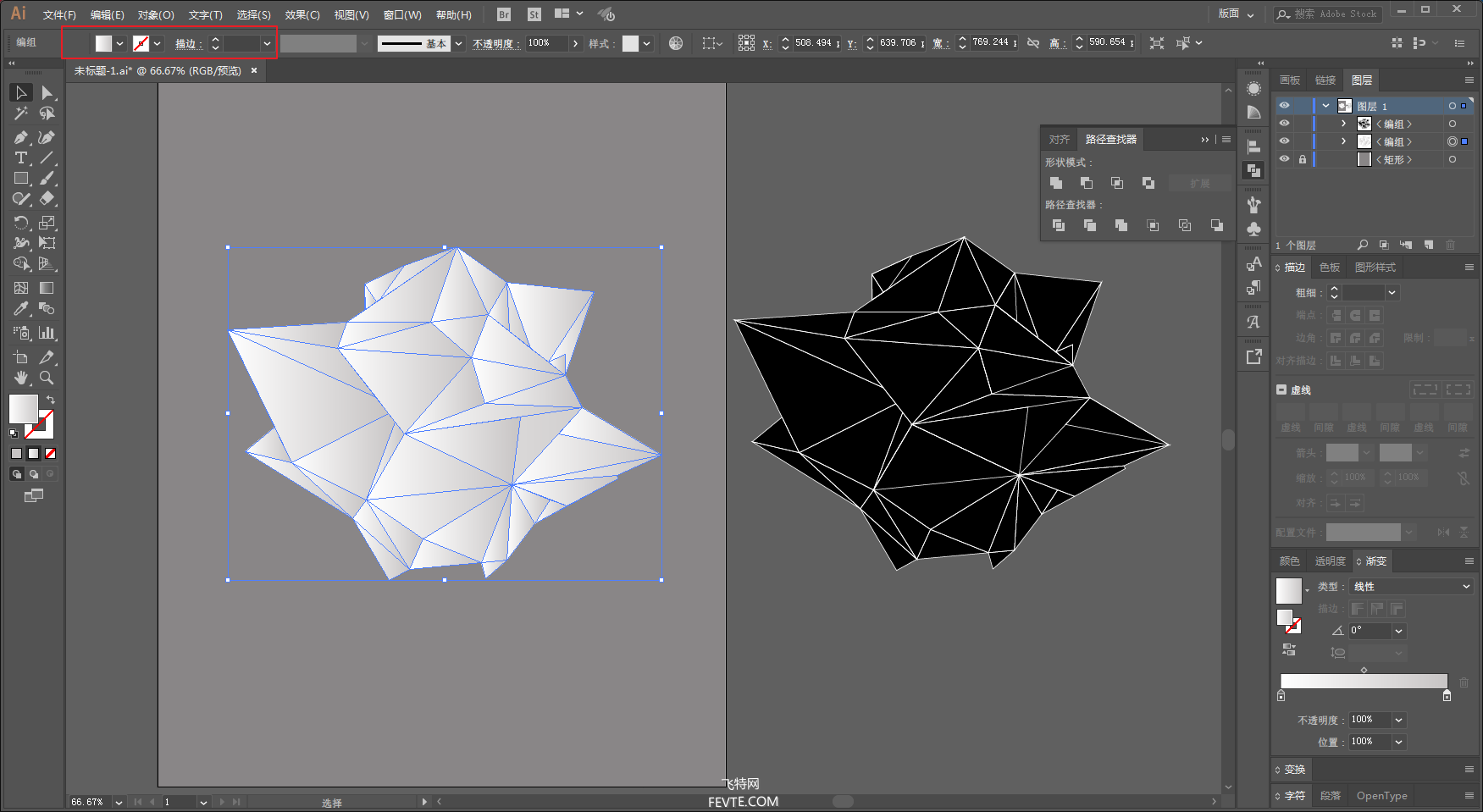
Task: Open the gradient angle dropdown
Action: [x=1399, y=631]
